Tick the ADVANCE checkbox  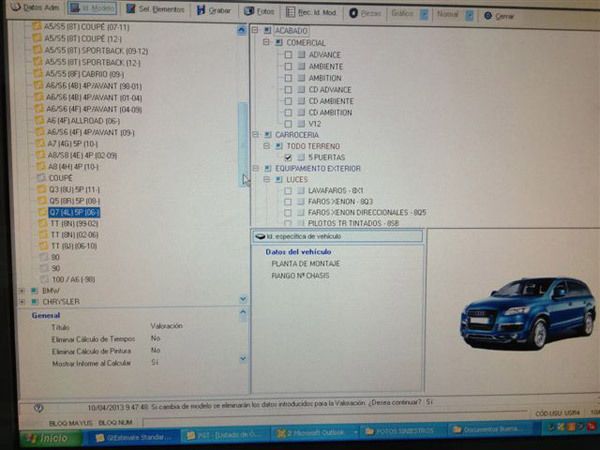[x=288, y=55]
